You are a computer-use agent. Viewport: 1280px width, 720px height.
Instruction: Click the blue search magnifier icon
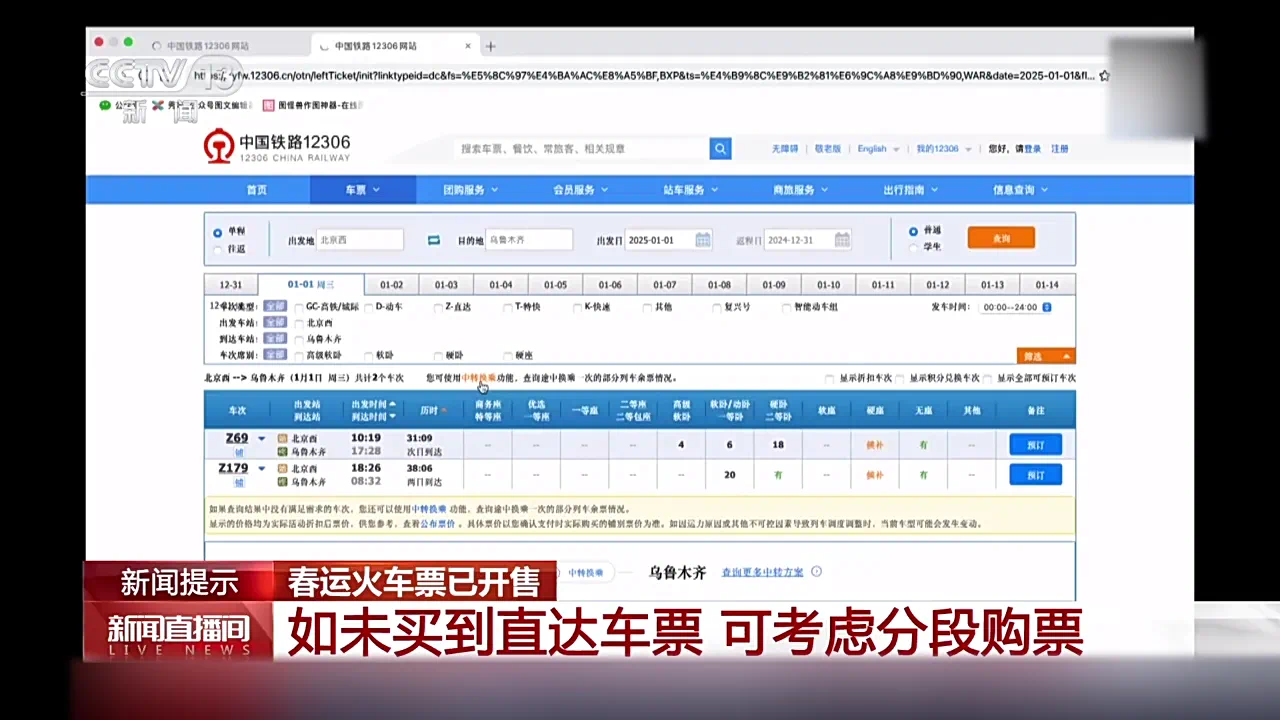719,148
